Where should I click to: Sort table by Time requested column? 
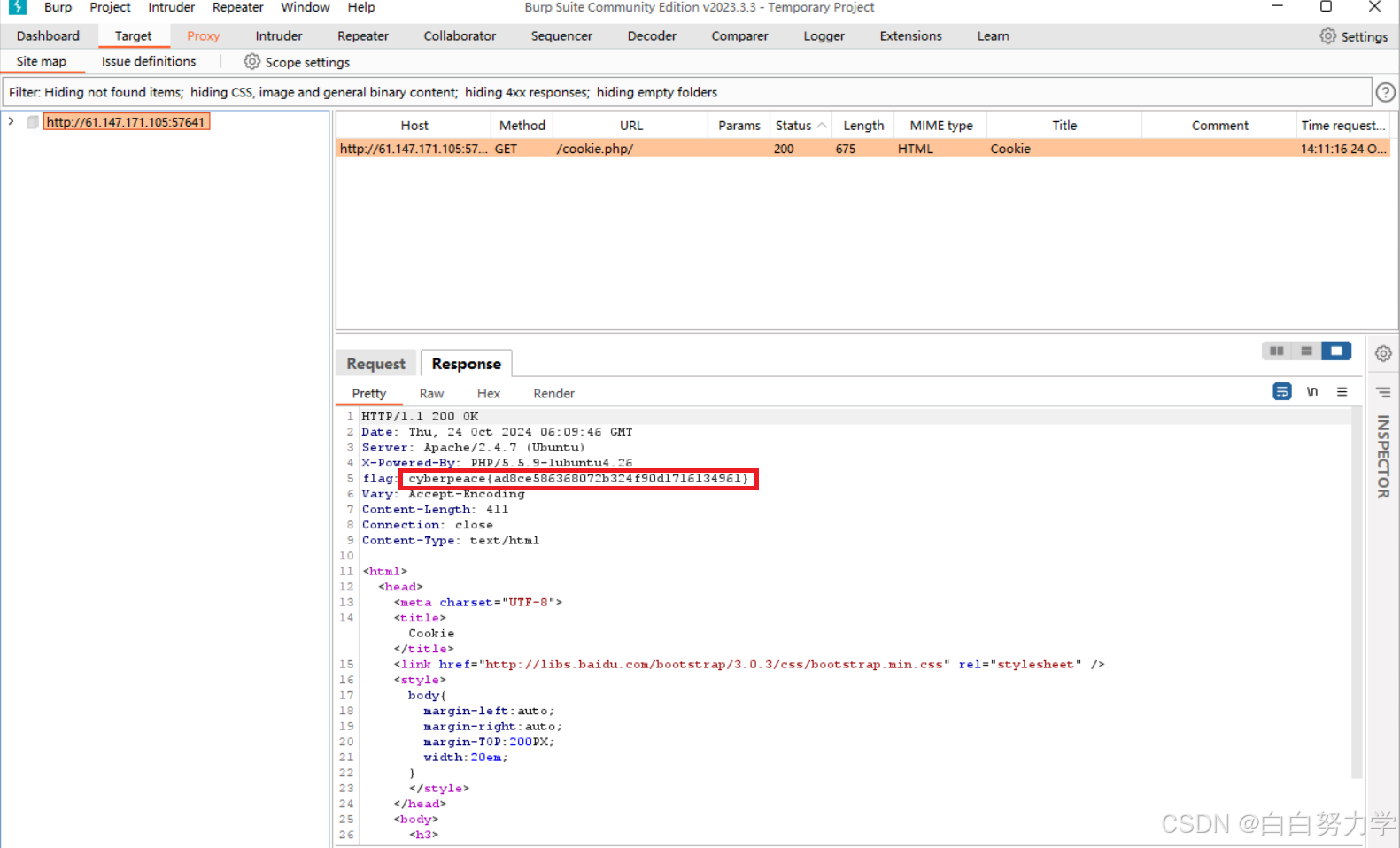(1343, 126)
